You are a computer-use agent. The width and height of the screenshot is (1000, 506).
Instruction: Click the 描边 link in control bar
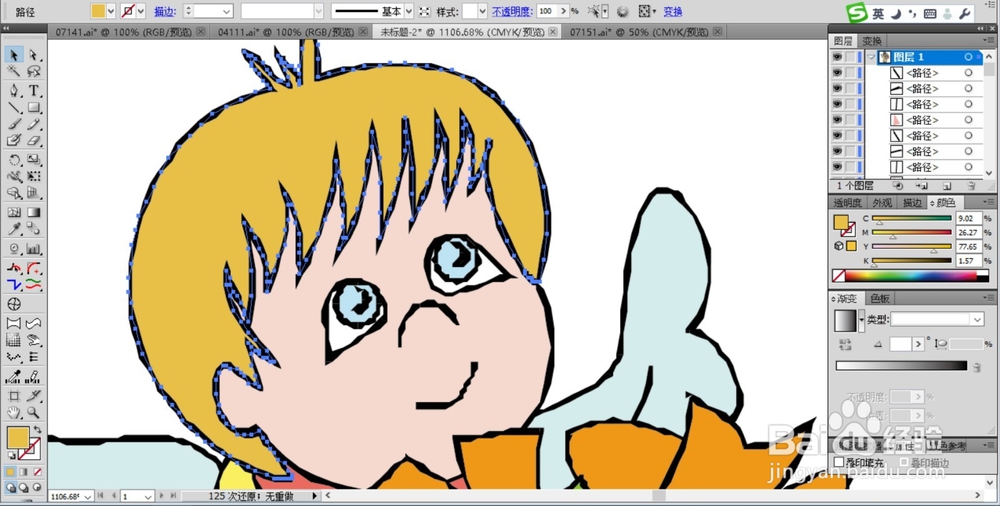tap(165, 11)
